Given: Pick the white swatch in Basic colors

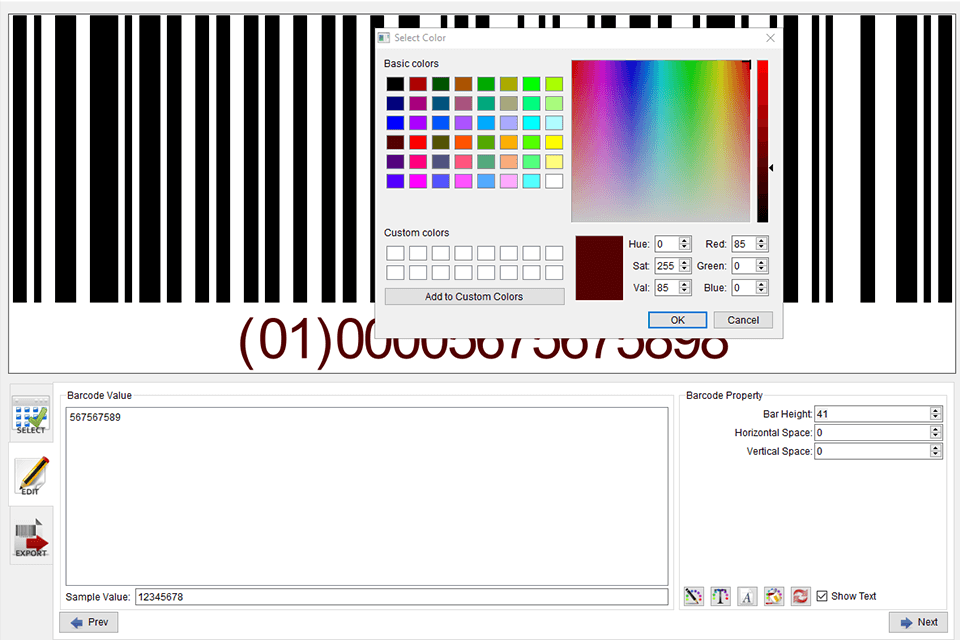Looking at the screenshot, I should coord(553,181).
